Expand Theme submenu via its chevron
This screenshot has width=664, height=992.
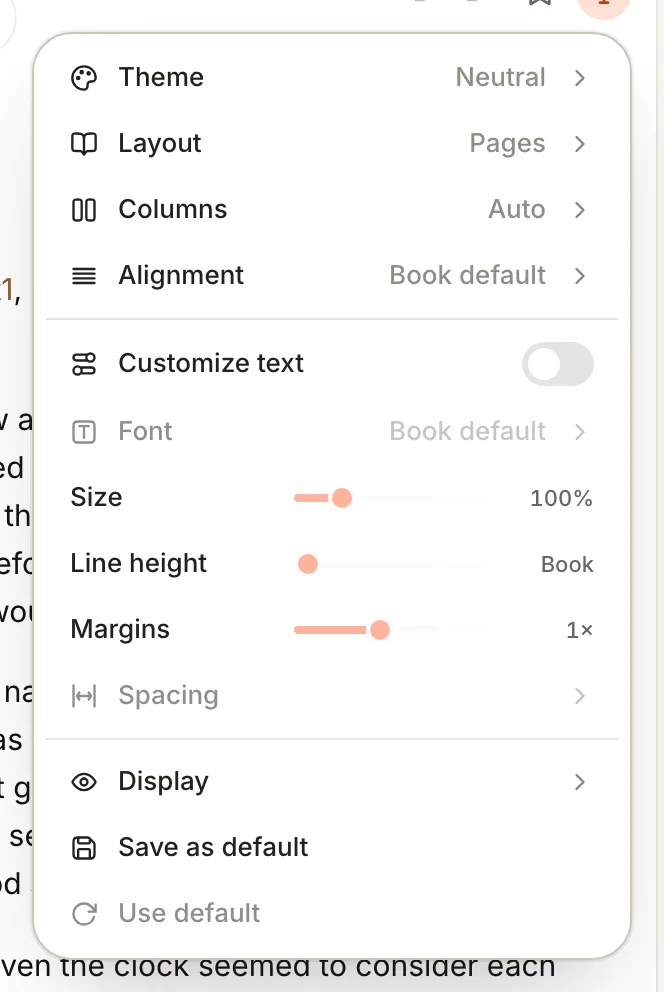tap(580, 78)
